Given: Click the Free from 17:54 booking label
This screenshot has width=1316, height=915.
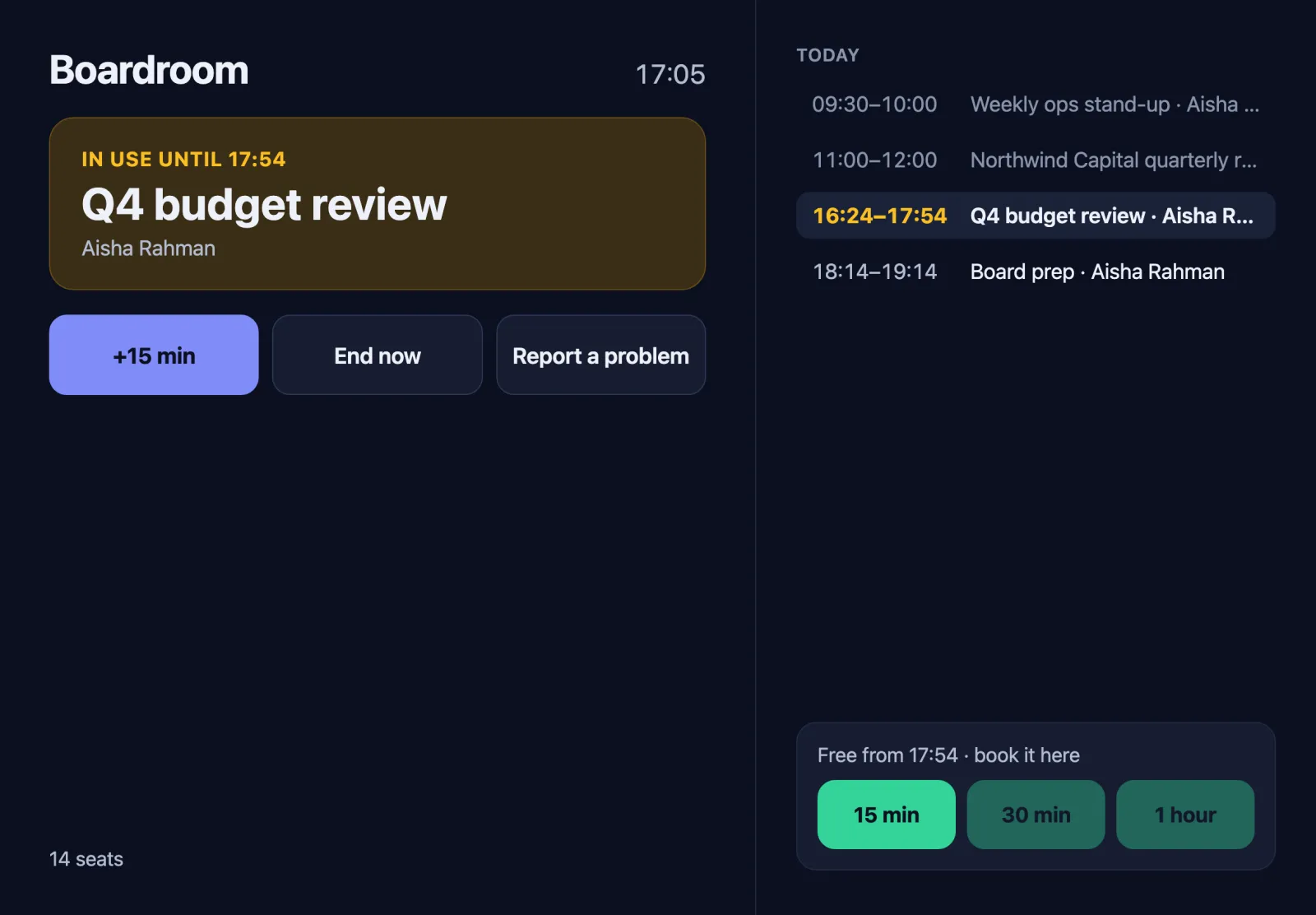Looking at the screenshot, I should click(x=948, y=755).
